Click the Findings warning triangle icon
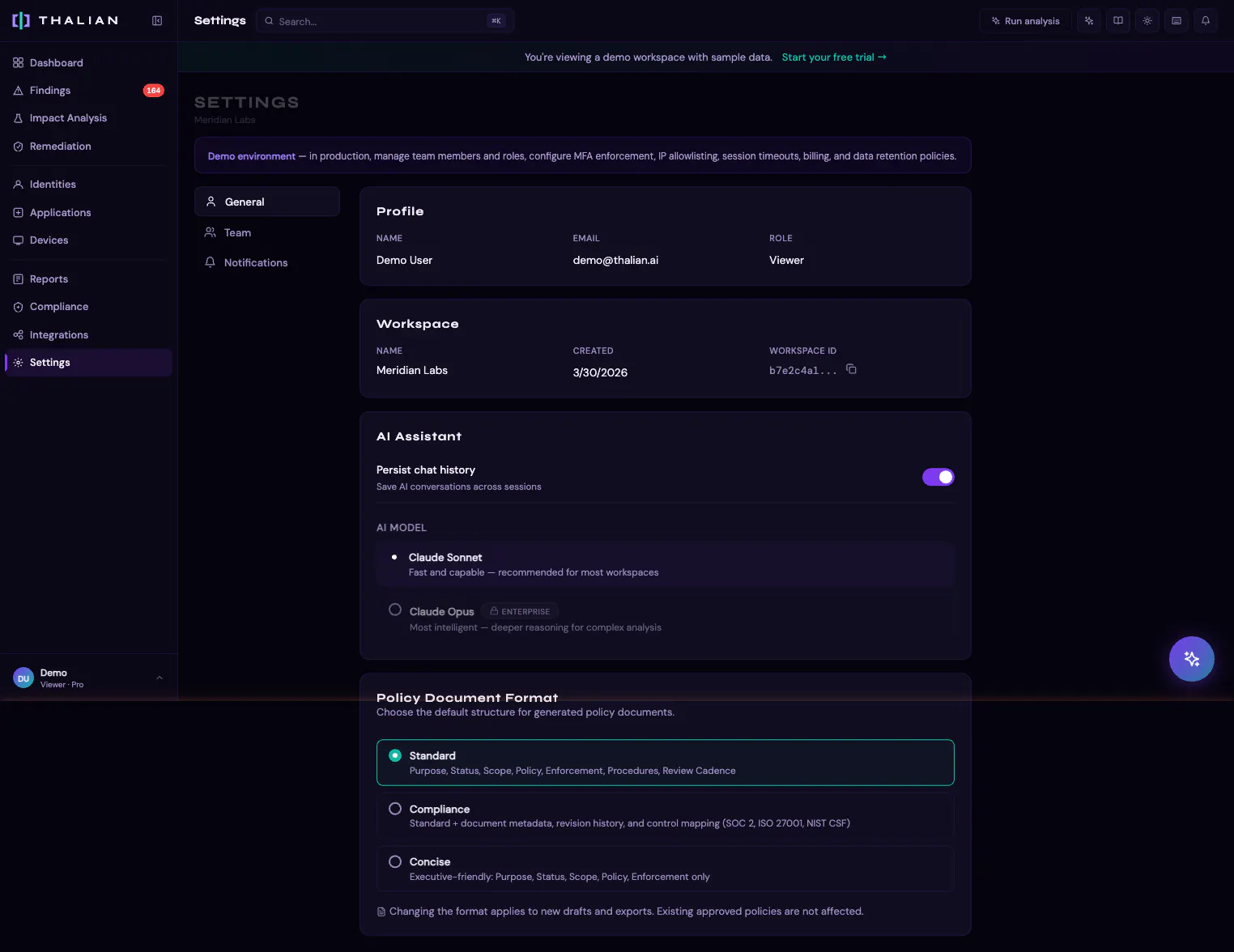This screenshot has width=1234, height=952. (18, 91)
